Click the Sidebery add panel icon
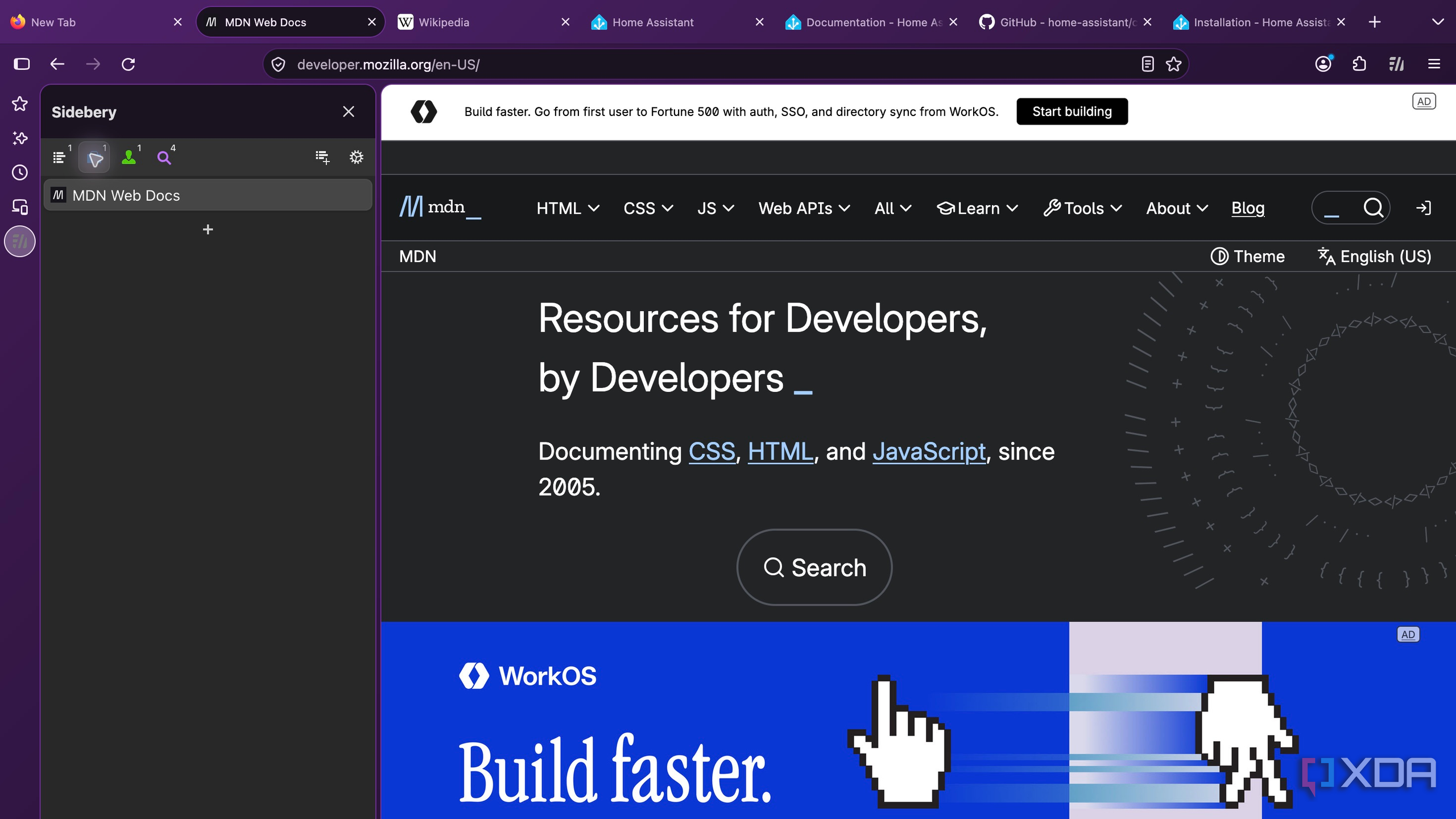 click(x=322, y=157)
